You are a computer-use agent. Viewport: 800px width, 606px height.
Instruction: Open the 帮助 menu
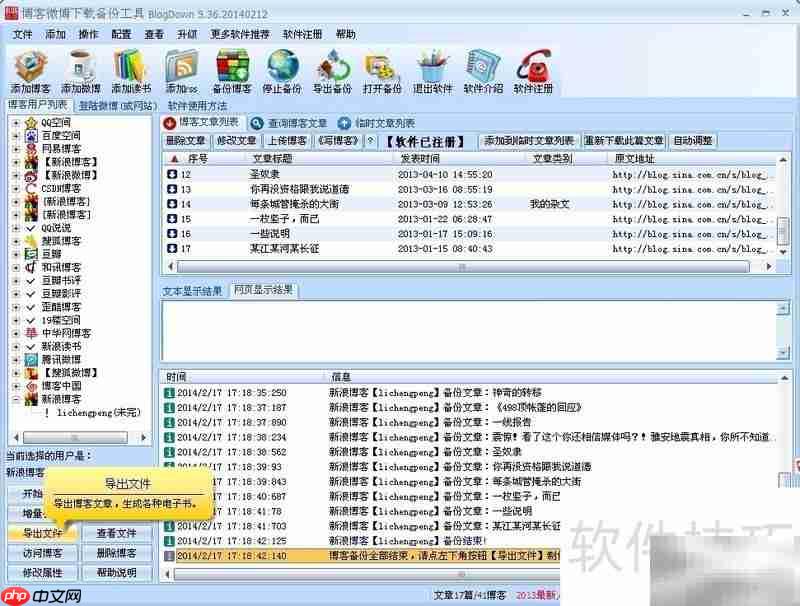[x=345, y=34]
